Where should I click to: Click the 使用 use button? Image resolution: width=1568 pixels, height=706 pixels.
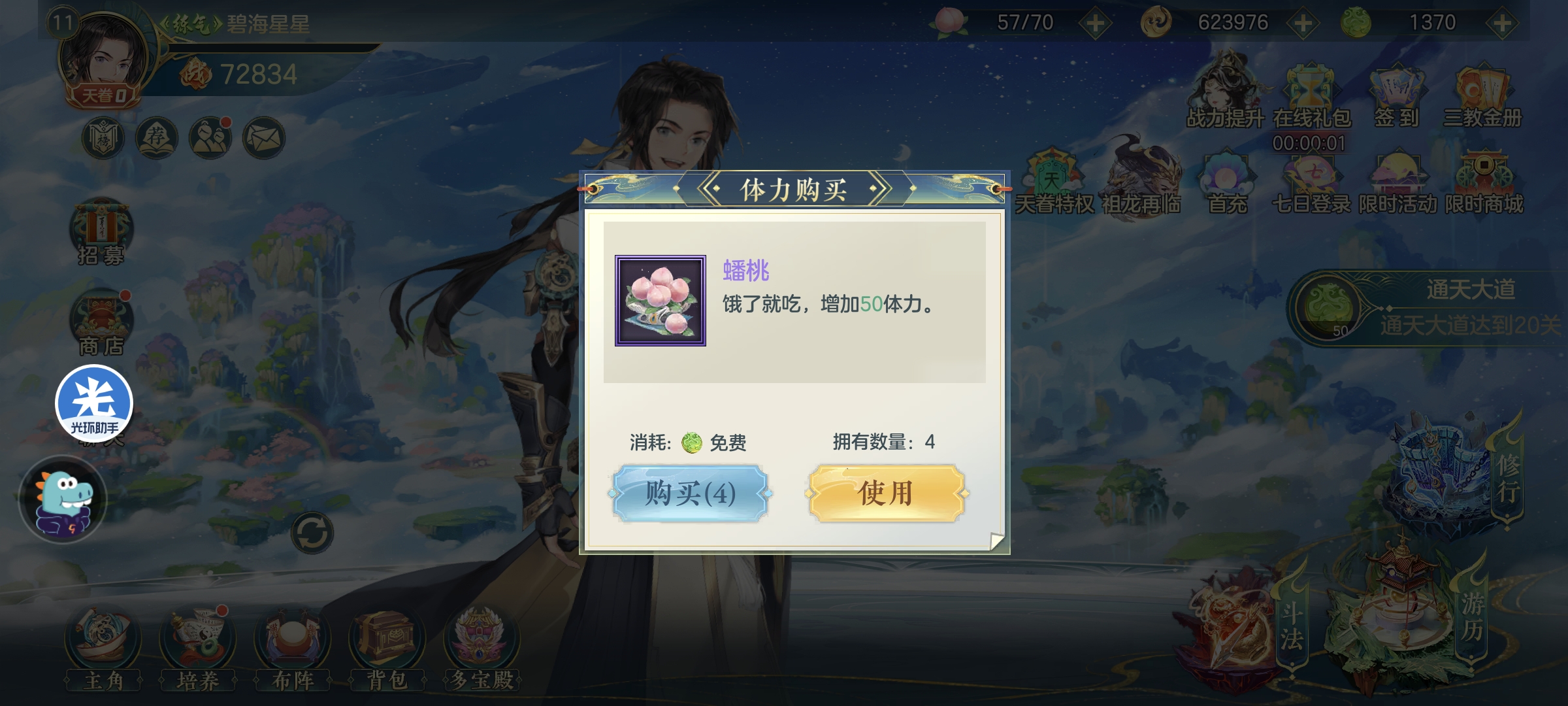[887, 494]
